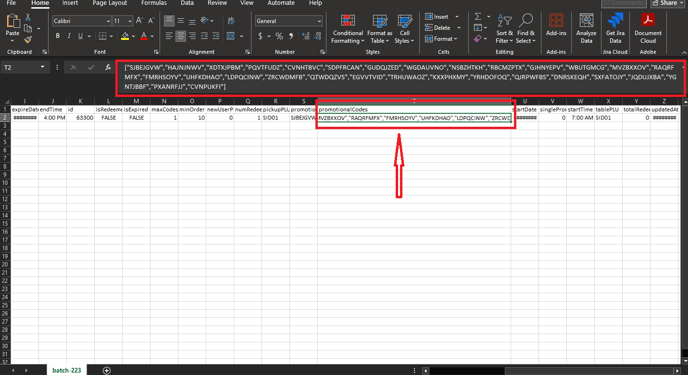Open Adobe Document Cloud
688x375 pixels.
pyautogui.click(x=648, y=28)
